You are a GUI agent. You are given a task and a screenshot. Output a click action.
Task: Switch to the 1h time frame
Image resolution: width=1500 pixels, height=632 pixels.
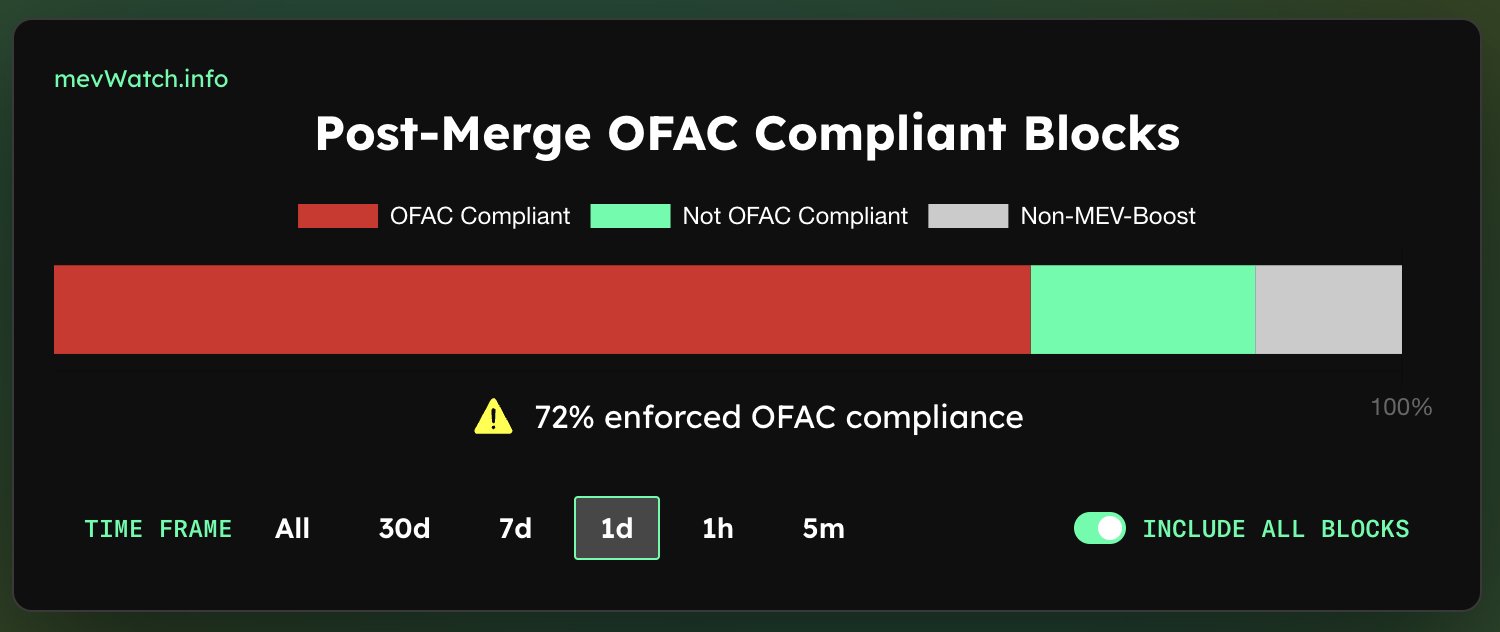pyautogui.click(x=718, y=528)
